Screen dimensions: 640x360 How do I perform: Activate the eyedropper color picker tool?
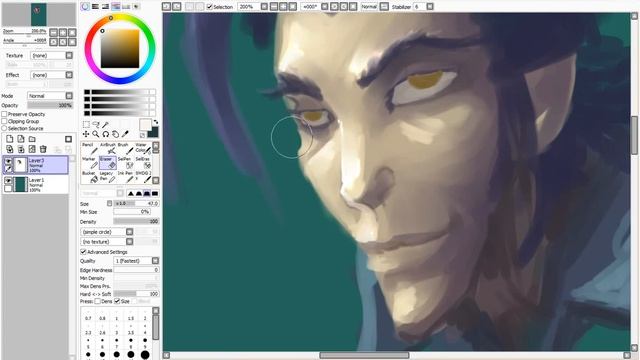pos(125,134)
